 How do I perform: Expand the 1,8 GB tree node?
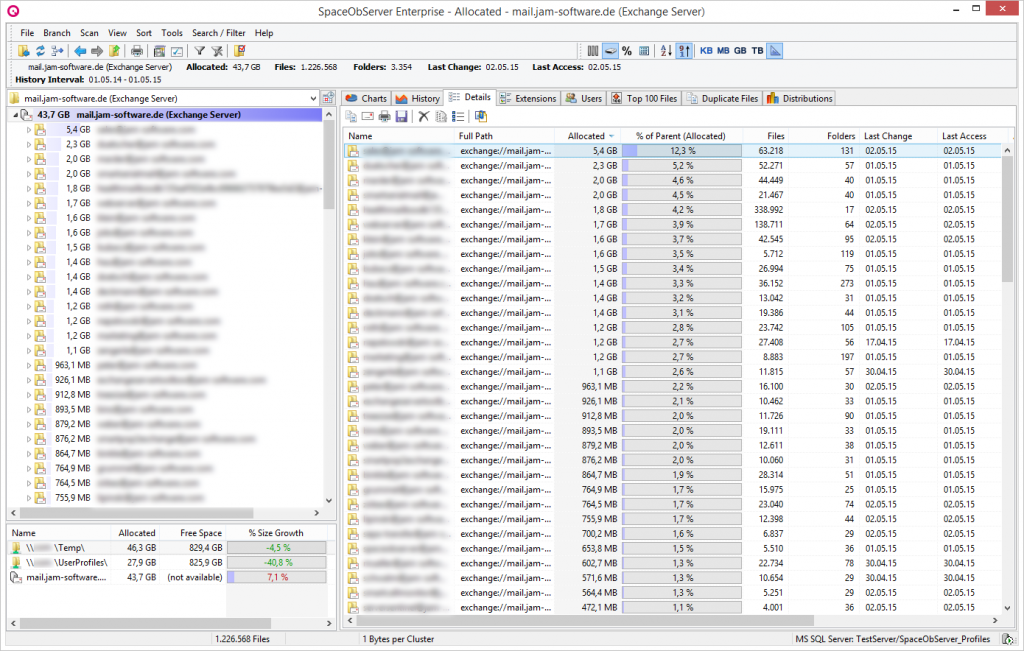(x=29, y=189)
